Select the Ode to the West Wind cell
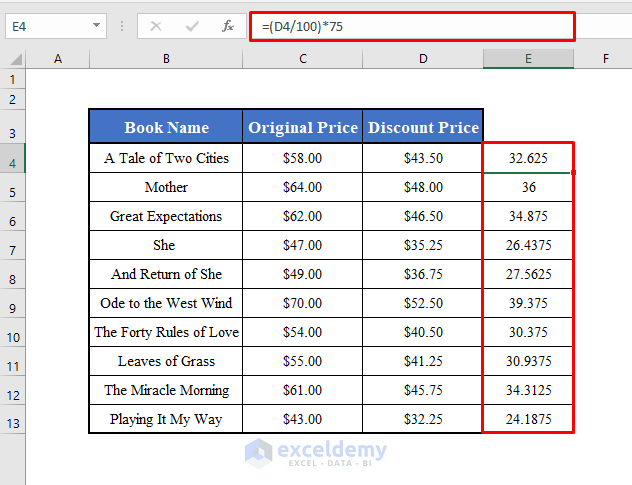This screenshot has height=485, width=632. [166, 303]
